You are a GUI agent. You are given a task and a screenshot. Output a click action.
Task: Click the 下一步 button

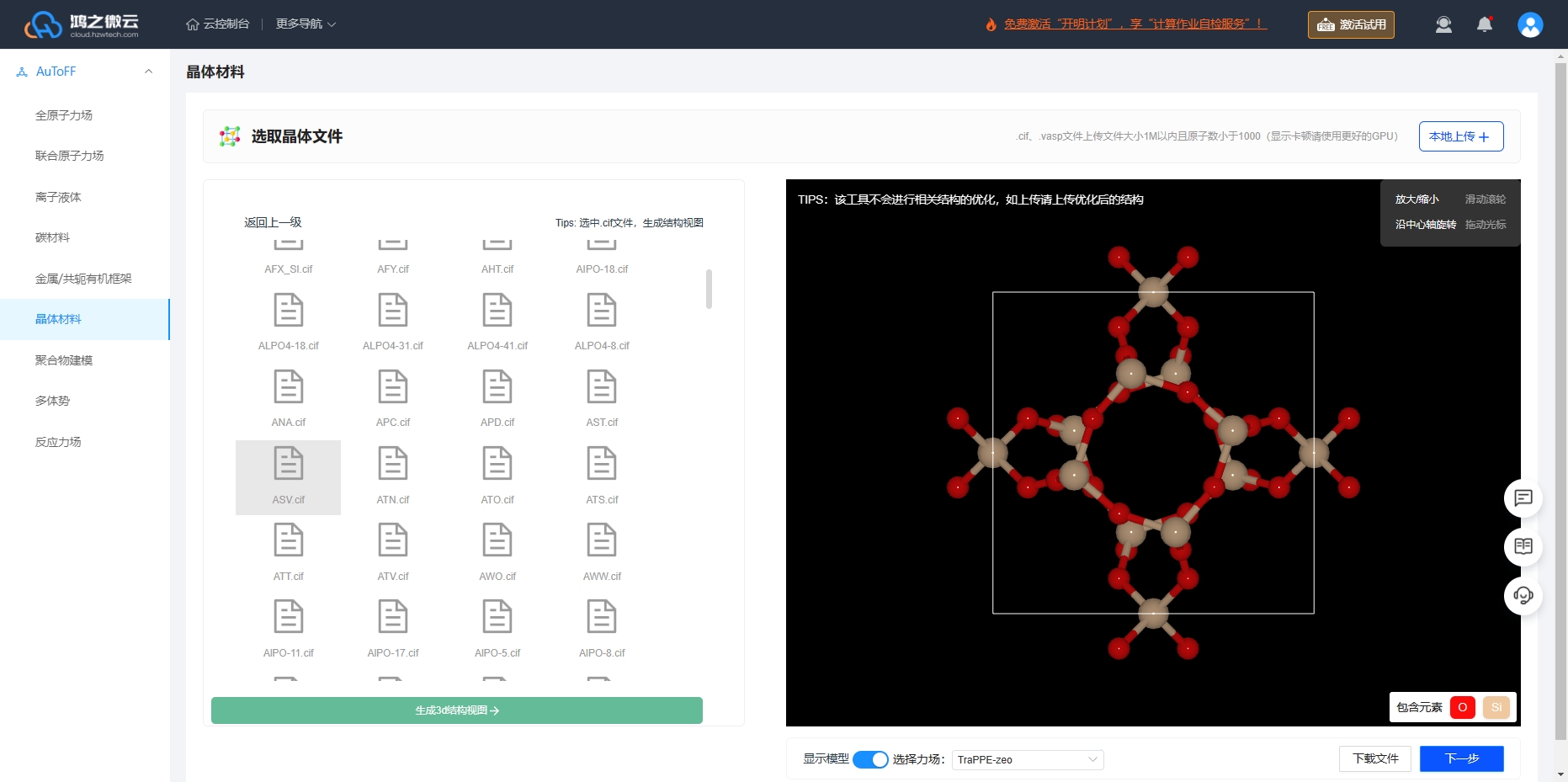pyautogui.click(x=1462, y=758)
